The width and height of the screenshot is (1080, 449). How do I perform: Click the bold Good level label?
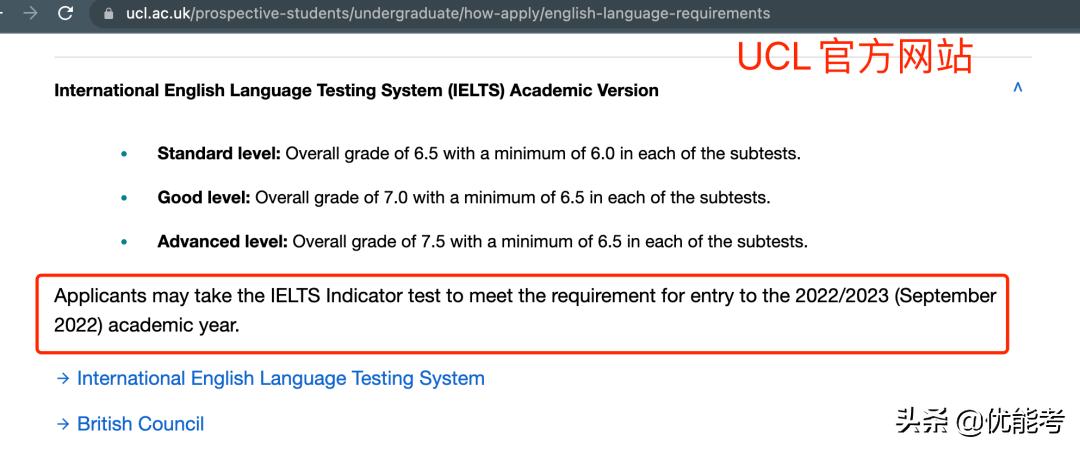pos(204,198)
